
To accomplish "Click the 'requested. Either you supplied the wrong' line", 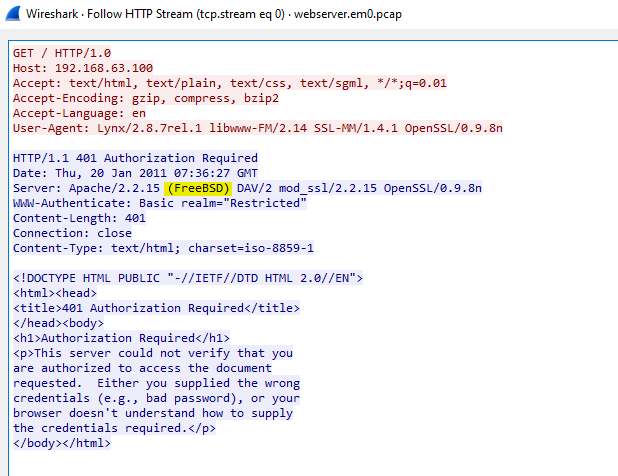I will 156,383.
